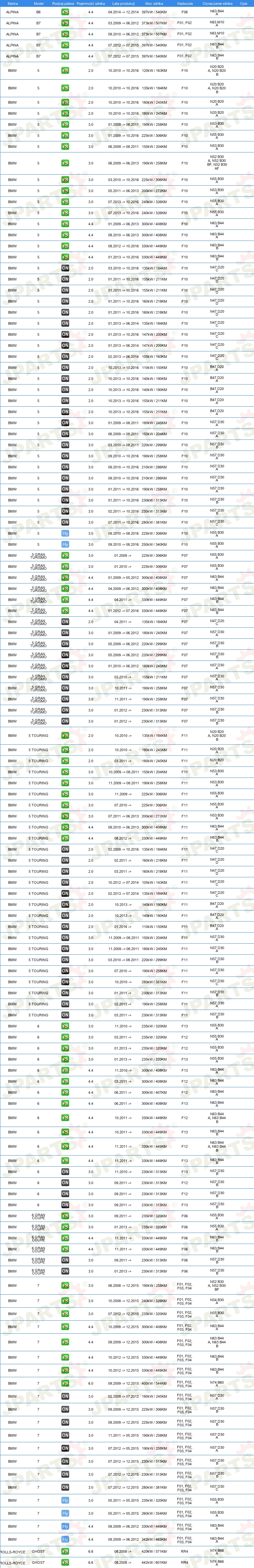The image size is (254, 1568).
Task: Click diesel icon for 5 Touring 110kW/150KM
Action: coord(65,926)
